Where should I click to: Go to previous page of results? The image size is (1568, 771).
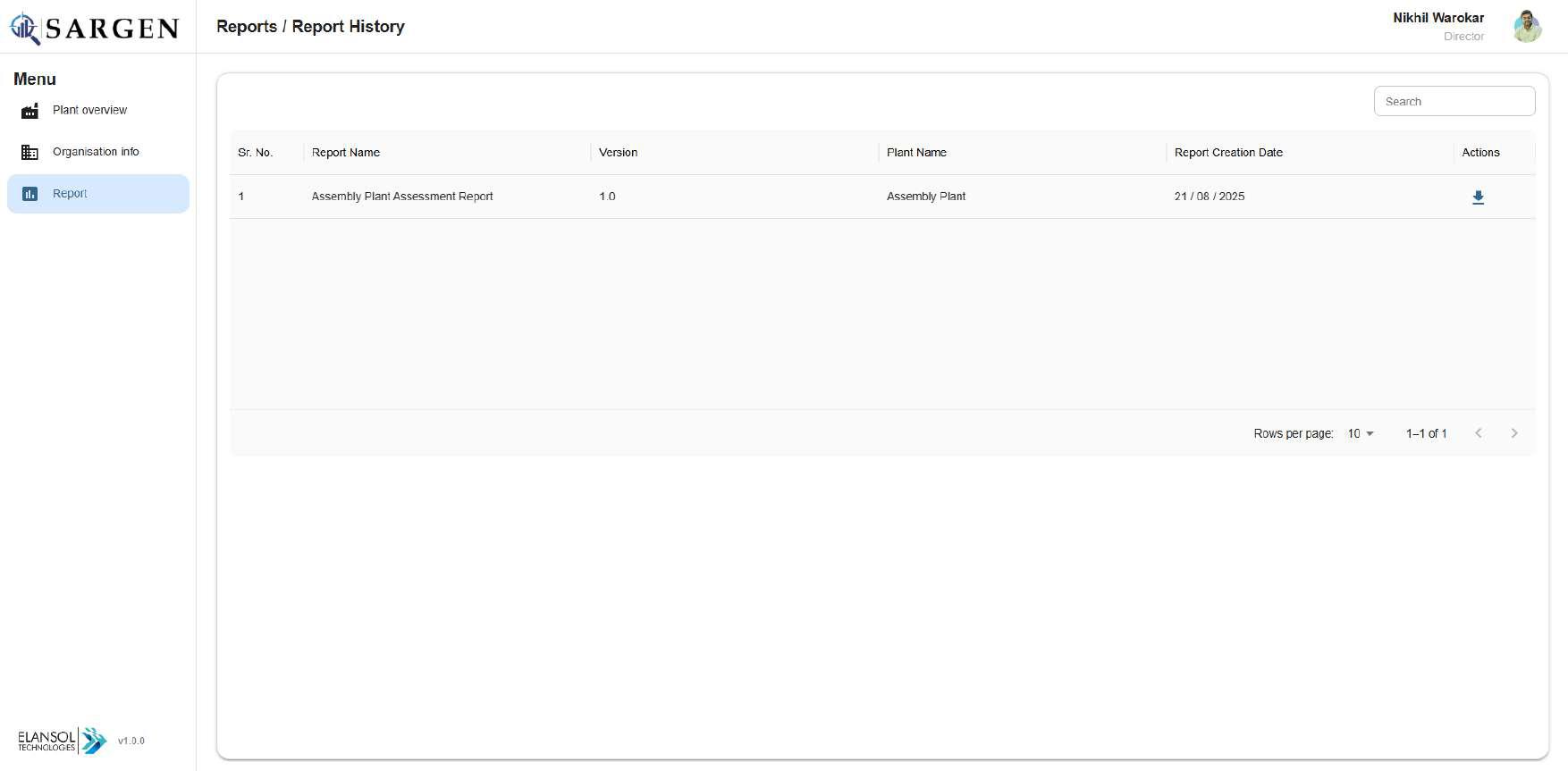coord(1478,433)
